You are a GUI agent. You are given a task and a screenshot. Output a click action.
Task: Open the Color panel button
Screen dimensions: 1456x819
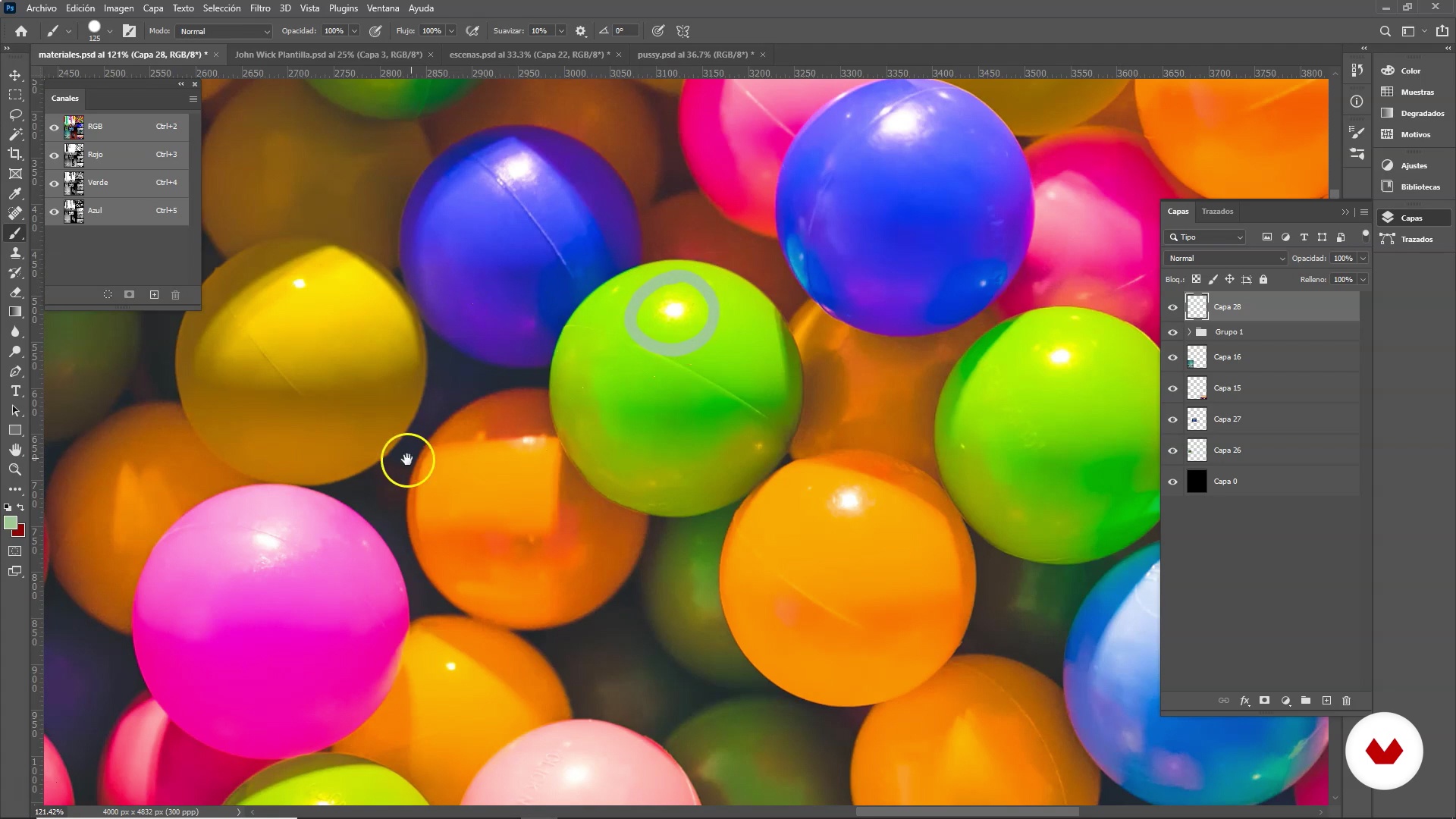[x=1410, y=71]
